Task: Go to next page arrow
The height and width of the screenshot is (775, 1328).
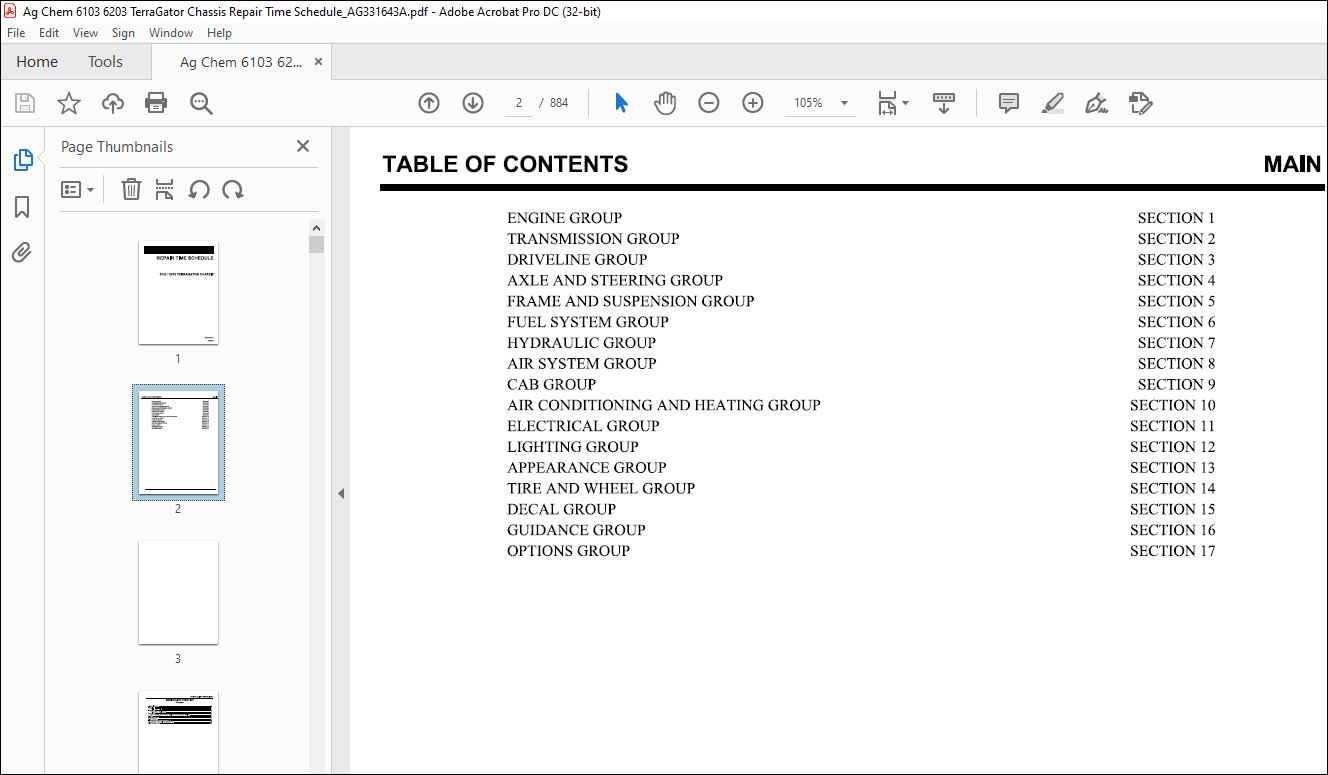Action: (473, 103)
